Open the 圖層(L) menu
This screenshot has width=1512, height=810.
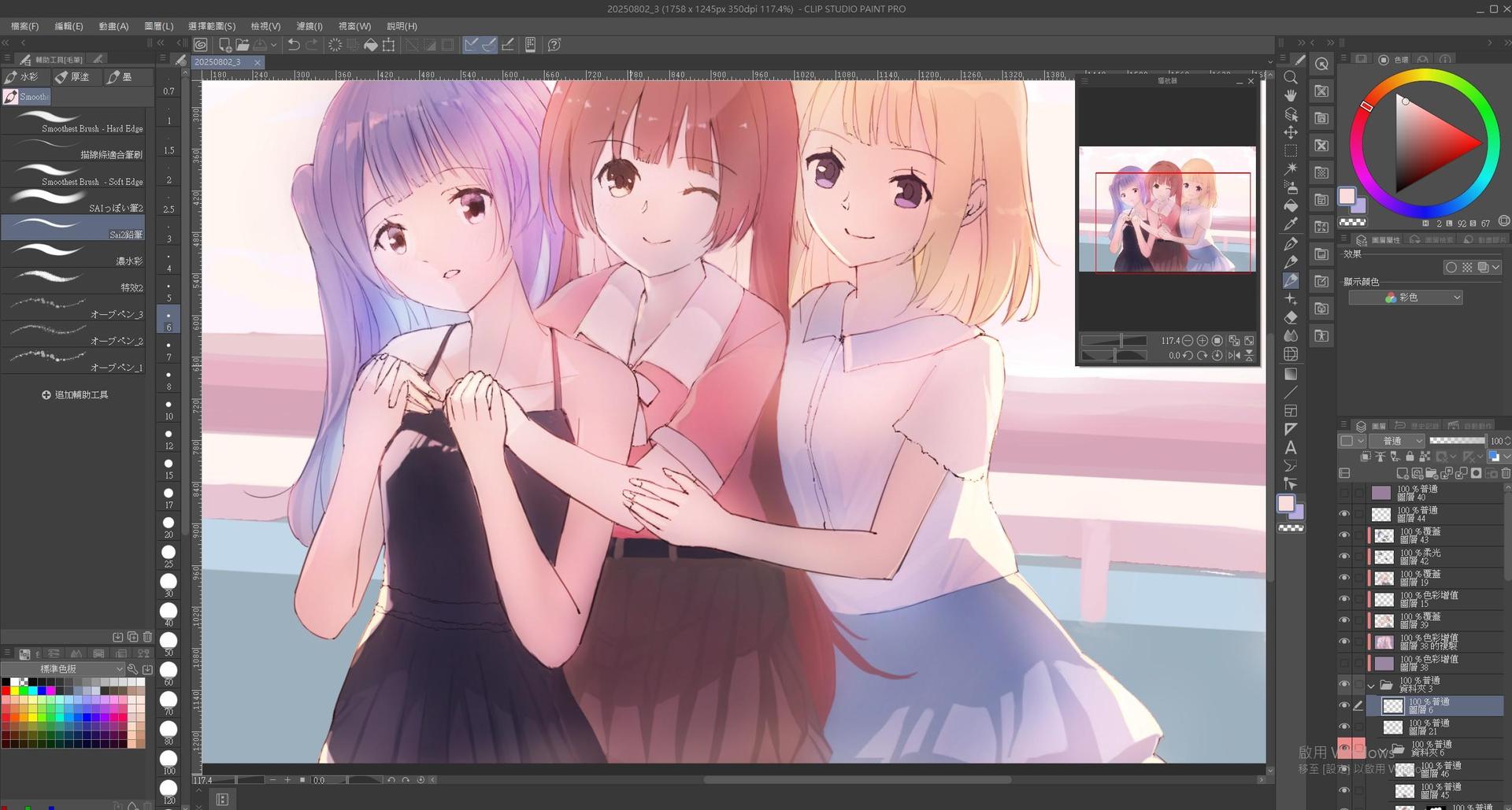(x=159, y=26)
